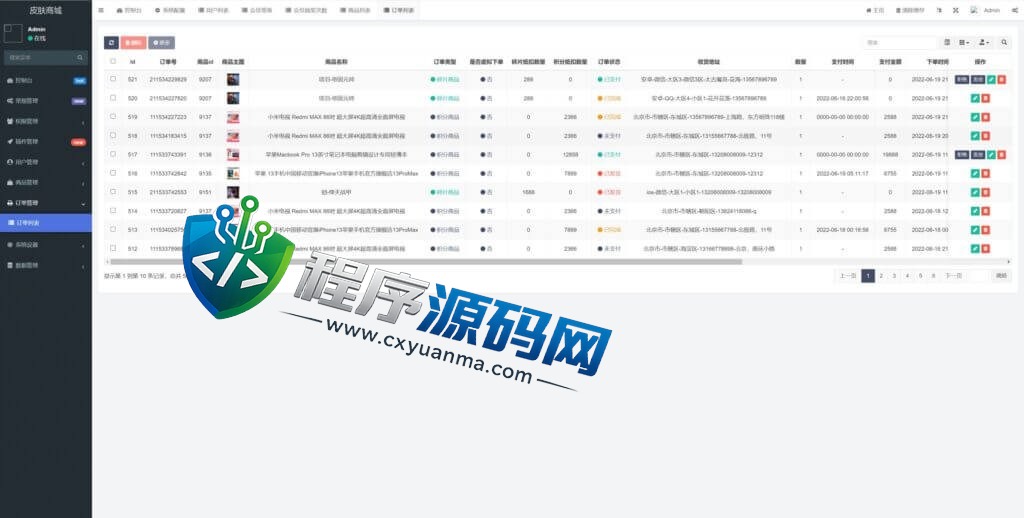Click the 下一页 pagination button
This screenshot has height=518, width=1024.
[x=953, y=276]
